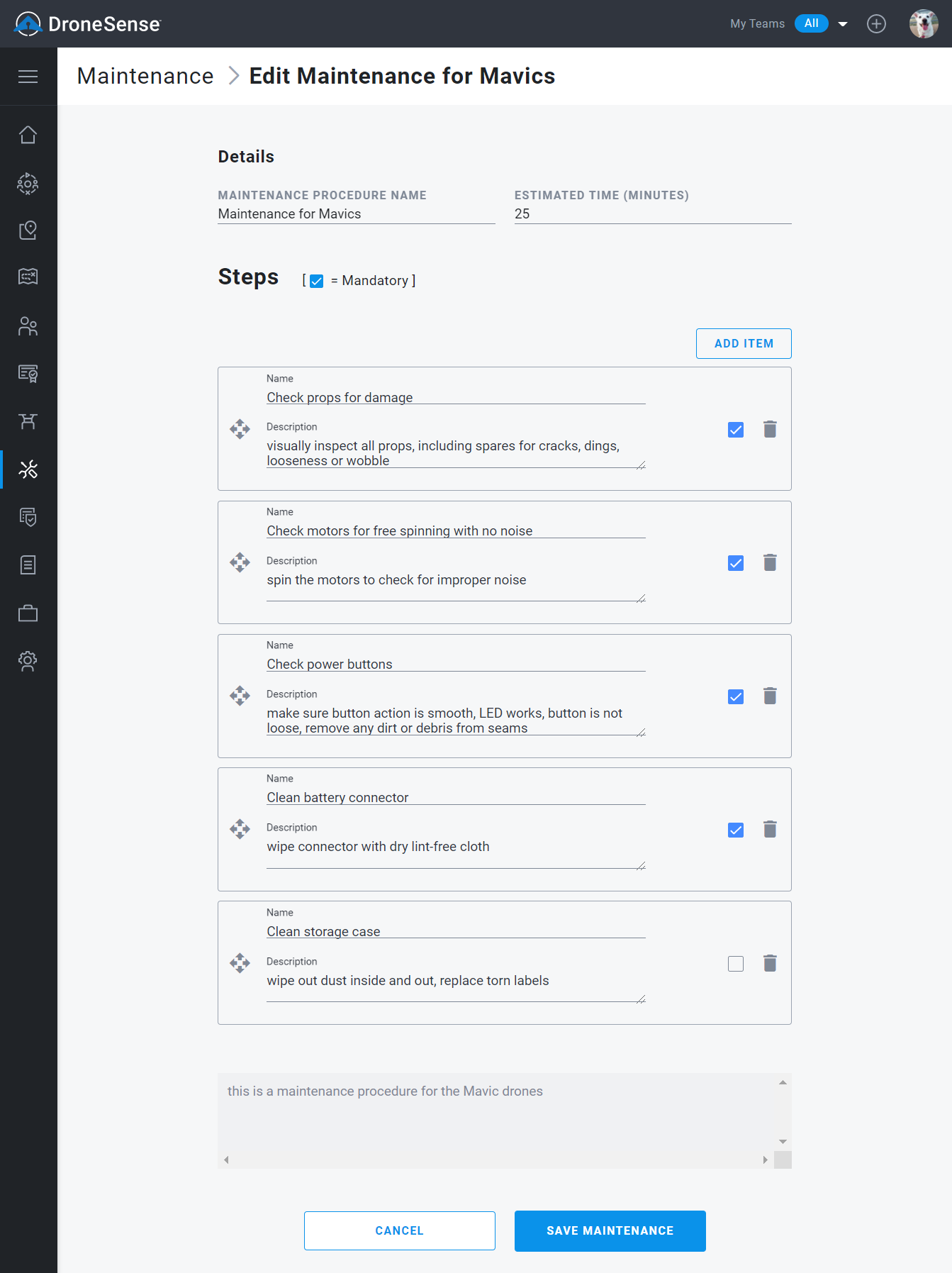Click the All teams filter pill
Image resolution: width=952 pixels, height=1273 pixels.
coord(812,23)
